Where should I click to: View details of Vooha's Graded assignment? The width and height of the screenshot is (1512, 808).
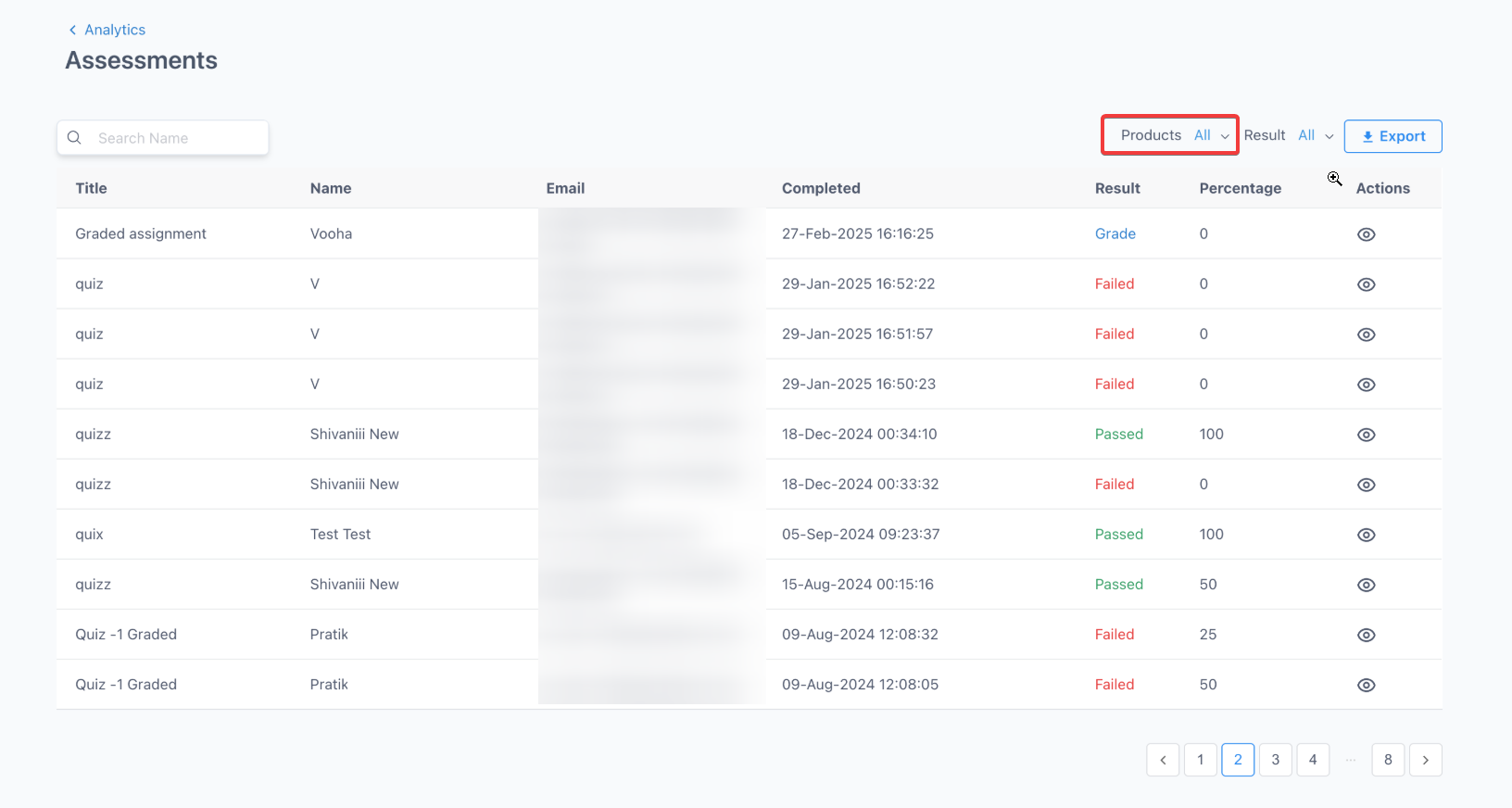[x=1366, y=234]
